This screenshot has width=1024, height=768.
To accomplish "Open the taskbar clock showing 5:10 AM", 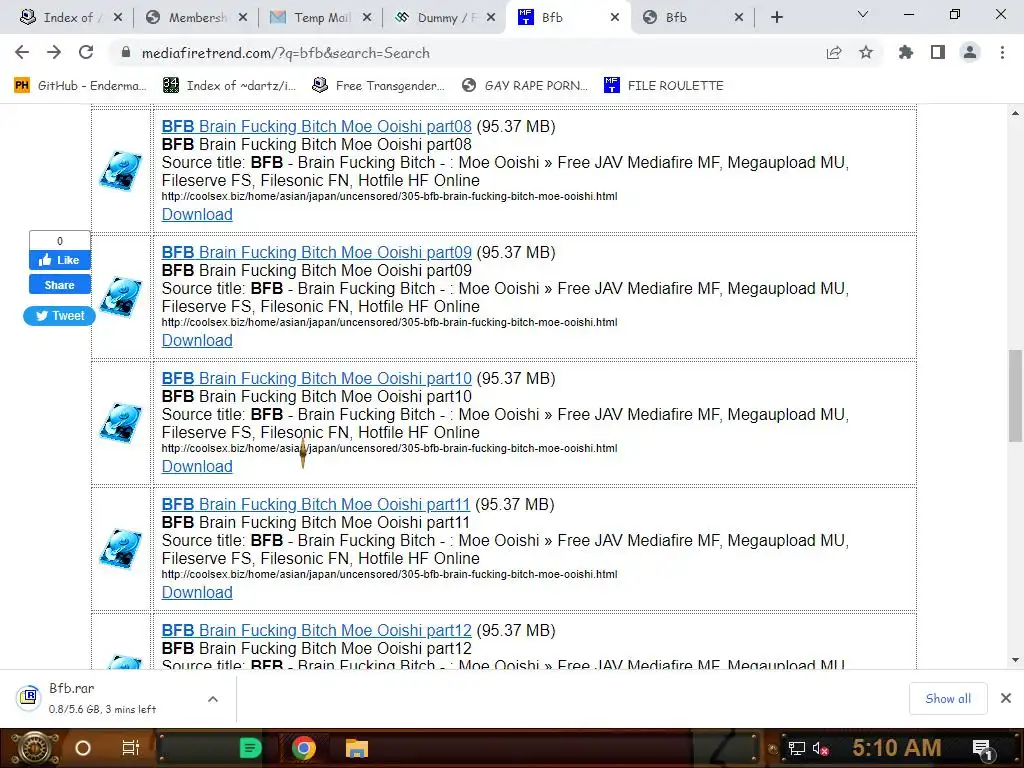I will click(x=896, y=748).
